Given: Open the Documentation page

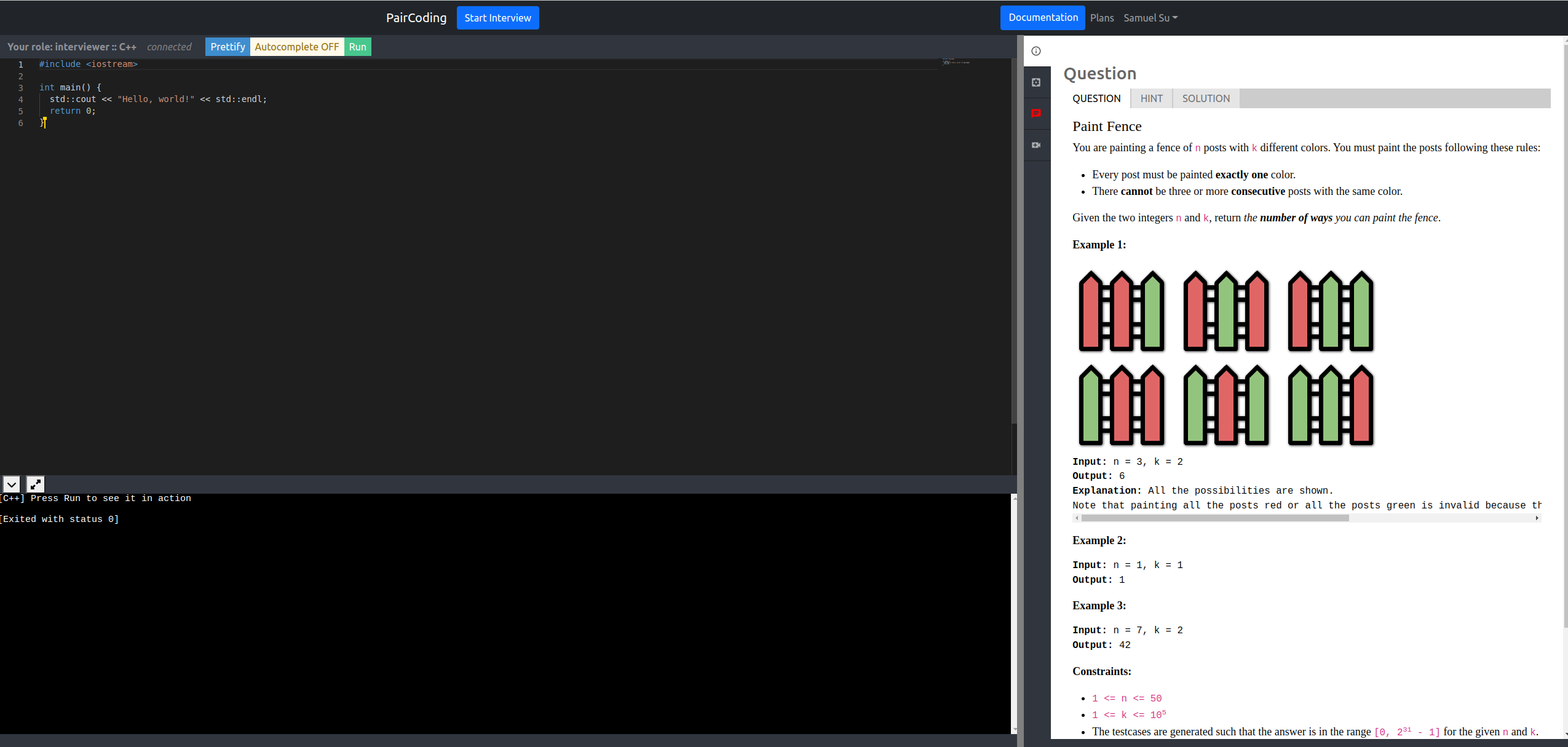Looking at the screenshot, I should point(1043,17).
